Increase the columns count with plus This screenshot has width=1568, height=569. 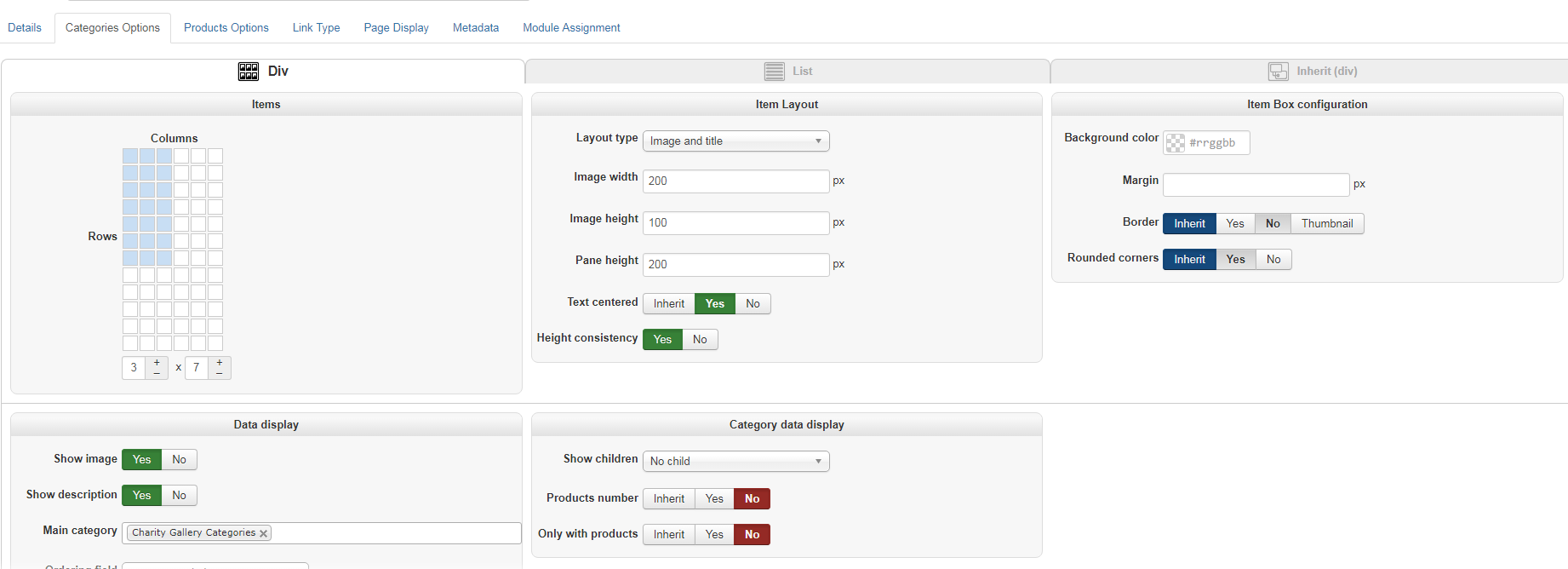(157, 363)
